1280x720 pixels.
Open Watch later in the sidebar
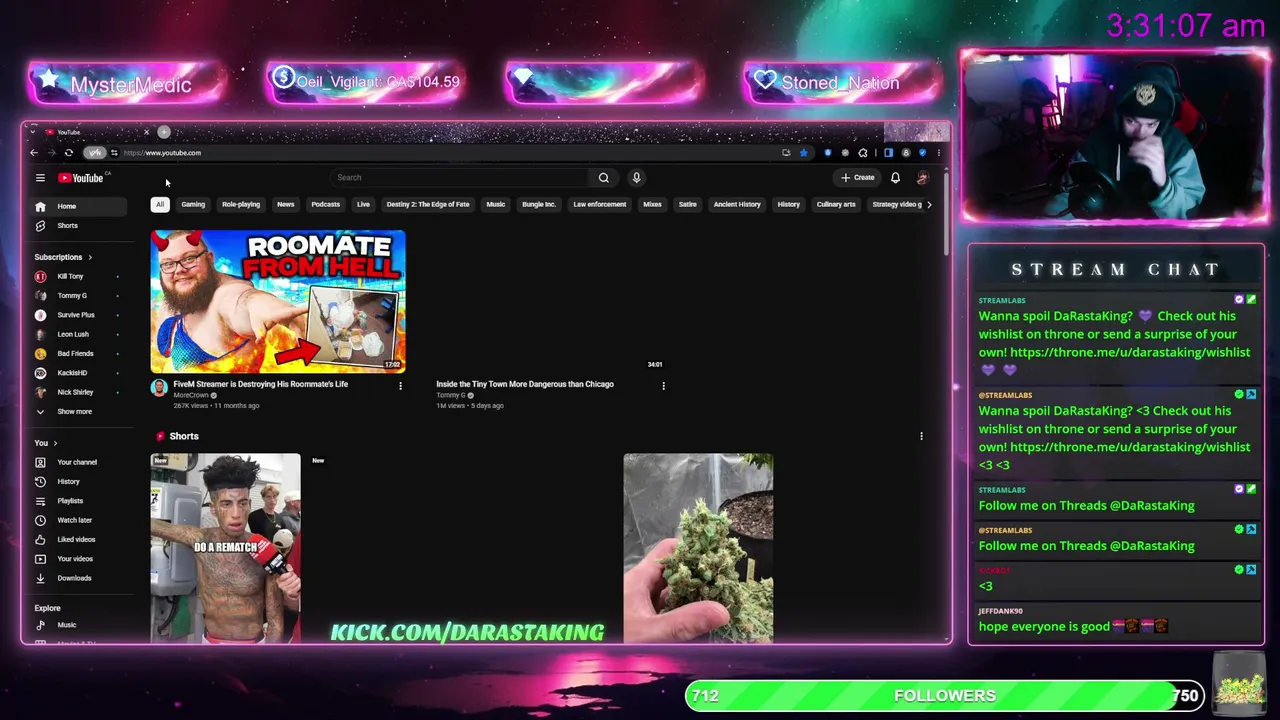(79, 520)
